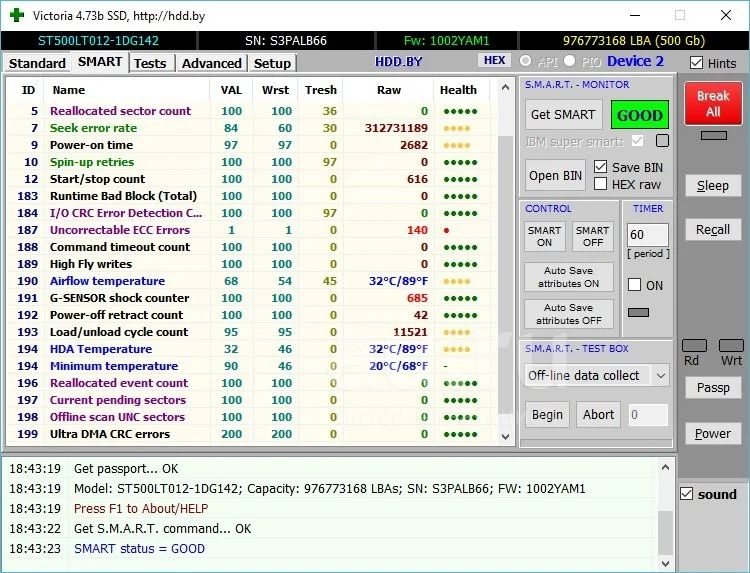Click Auto Save attributes OFF button
750x573 pixels.
[569, 314]
